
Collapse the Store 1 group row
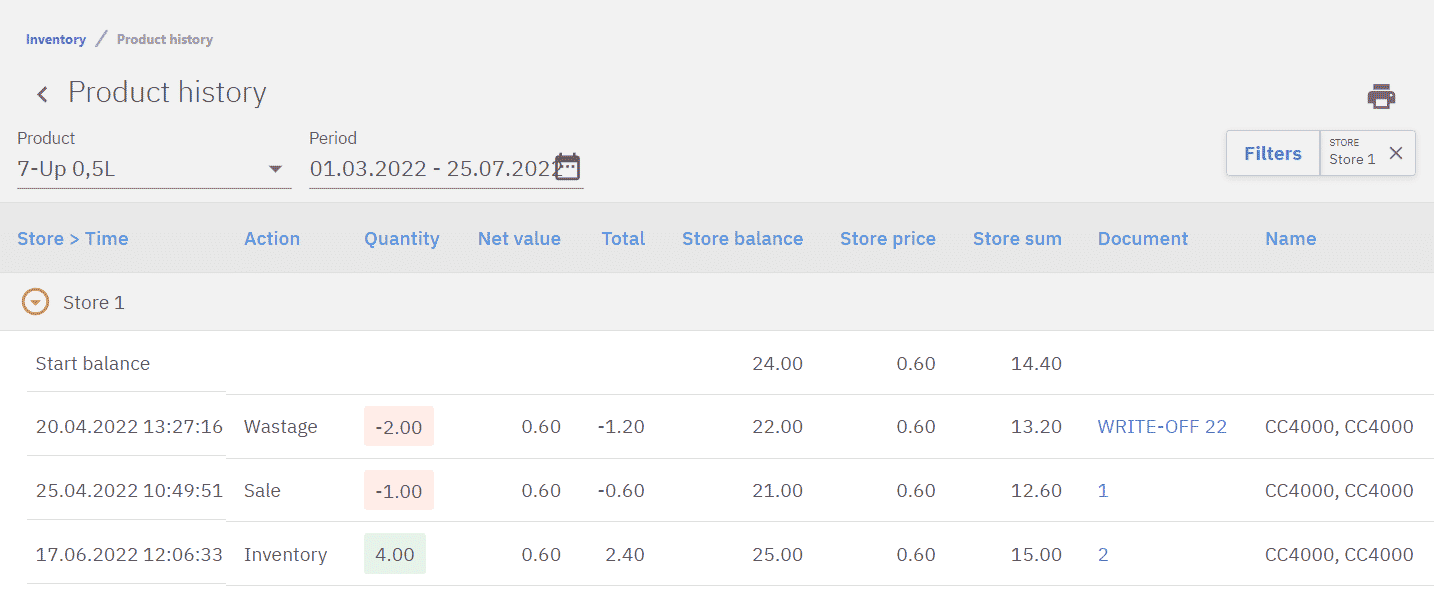tap(36, 302)
